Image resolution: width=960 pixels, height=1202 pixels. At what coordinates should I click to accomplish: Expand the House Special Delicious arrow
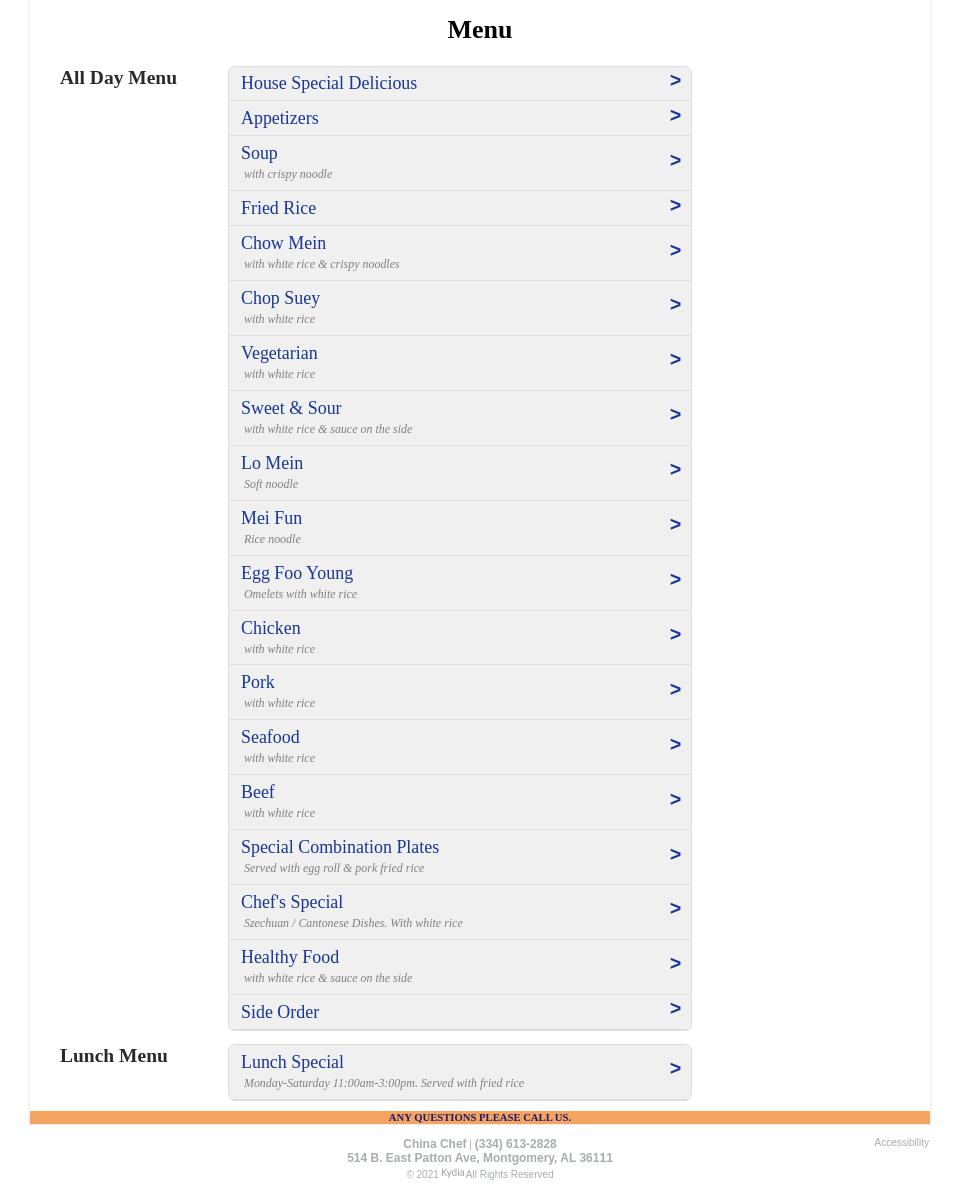[x=675, y=81]
